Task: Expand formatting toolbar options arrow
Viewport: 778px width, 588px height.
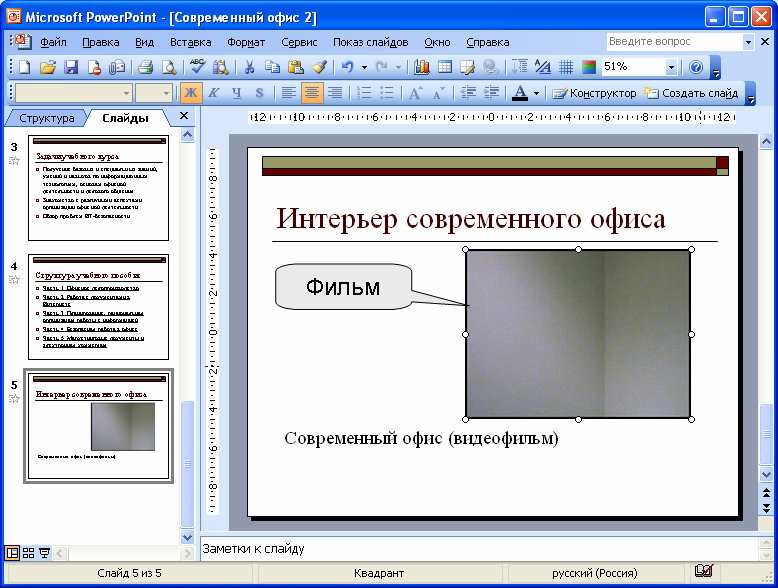Action: pos(751,94)
